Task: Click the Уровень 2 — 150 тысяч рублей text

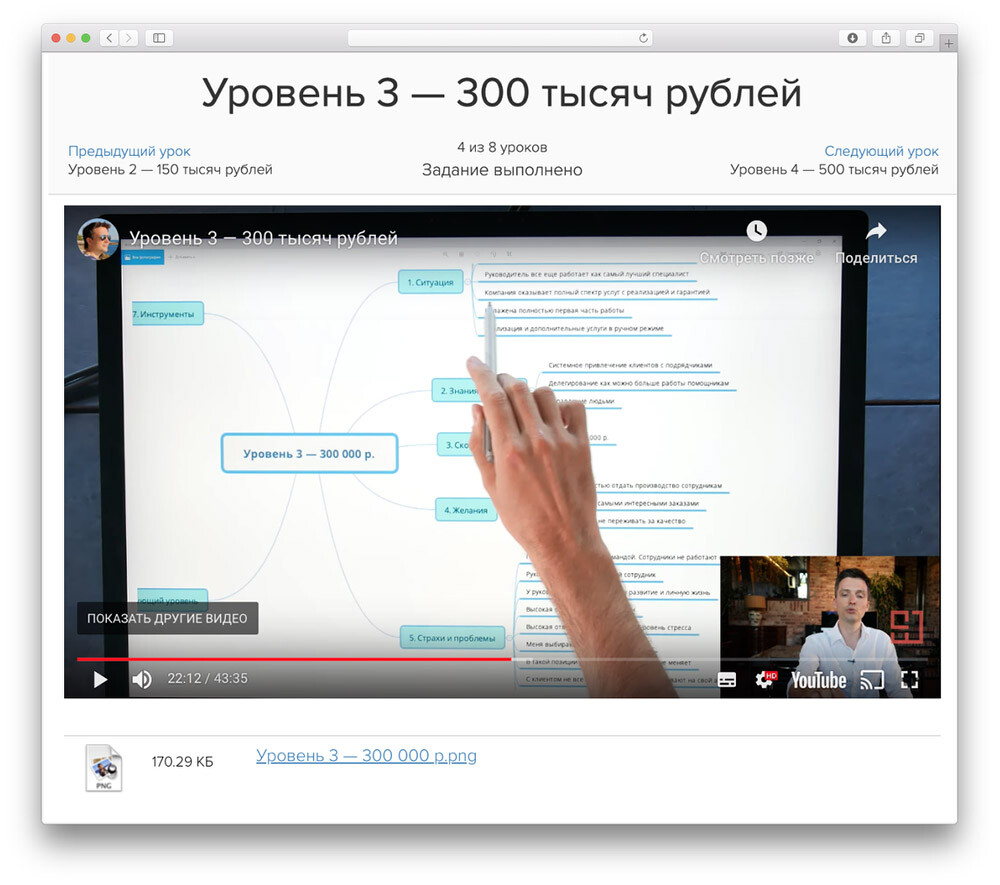Action: [x=170, y=170]
